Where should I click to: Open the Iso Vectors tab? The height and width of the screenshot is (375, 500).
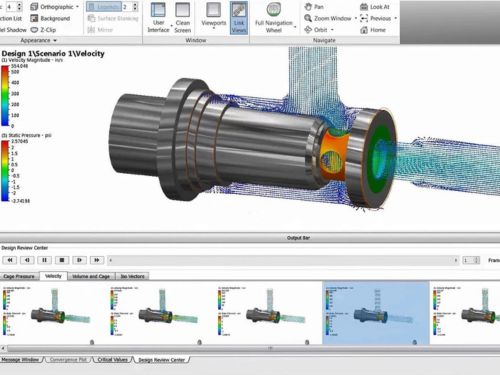133,276
